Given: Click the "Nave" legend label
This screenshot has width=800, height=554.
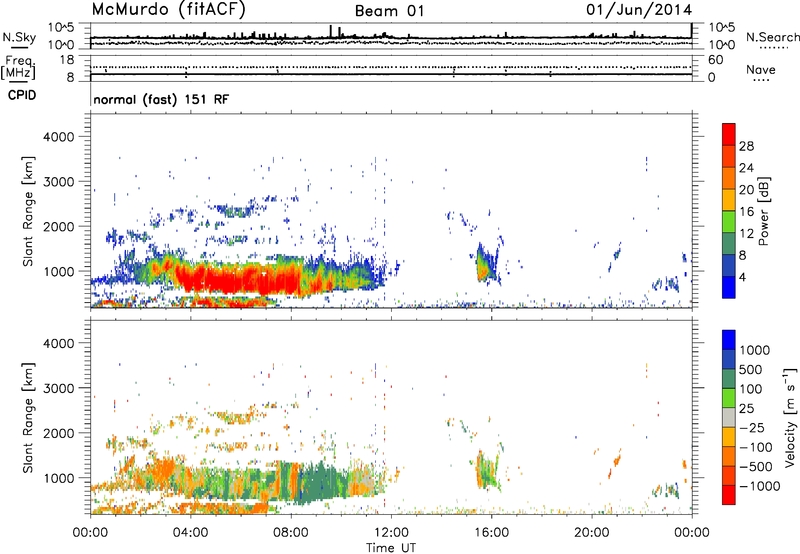Looking at the screenshot, I should click(x=761, y=70).
